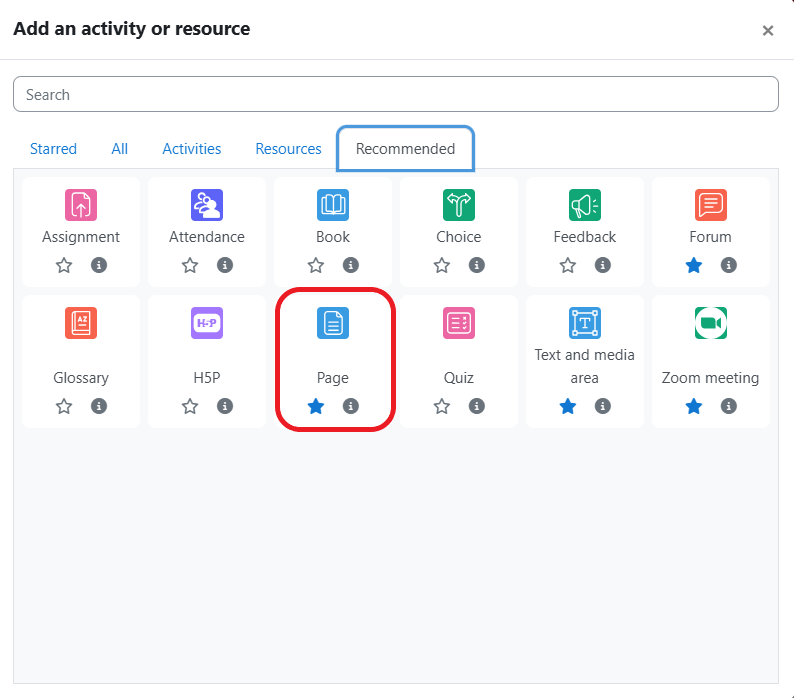Open the Assignment activity icon
794x698 pixels.
pyautogui.click(x=81, y=205)
